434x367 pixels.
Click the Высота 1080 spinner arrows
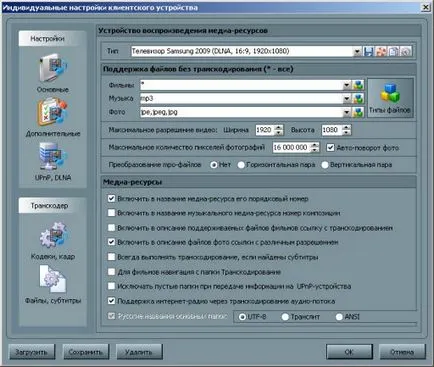347,130
